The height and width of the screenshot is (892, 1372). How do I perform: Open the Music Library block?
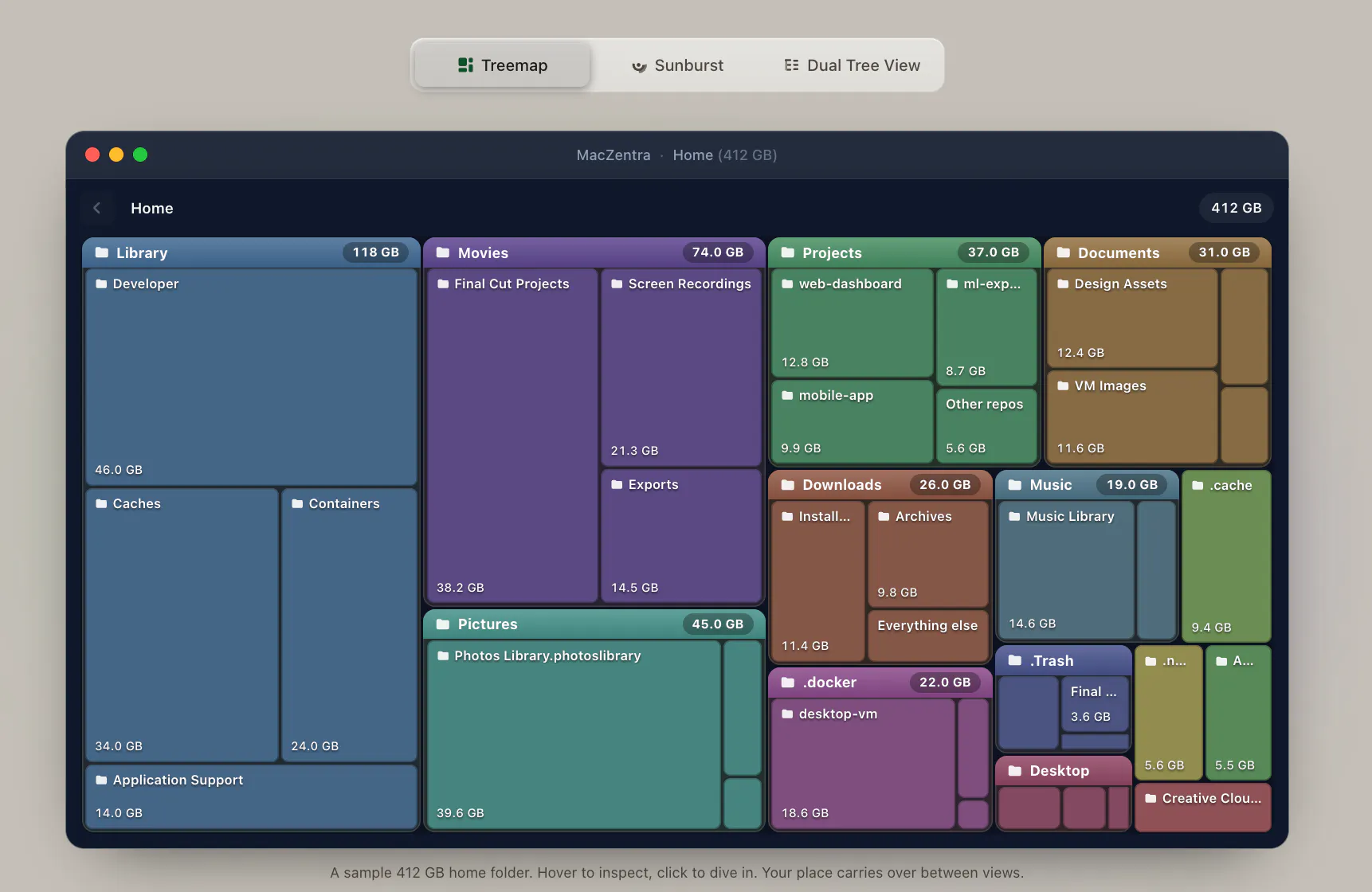click(1066, 569)
